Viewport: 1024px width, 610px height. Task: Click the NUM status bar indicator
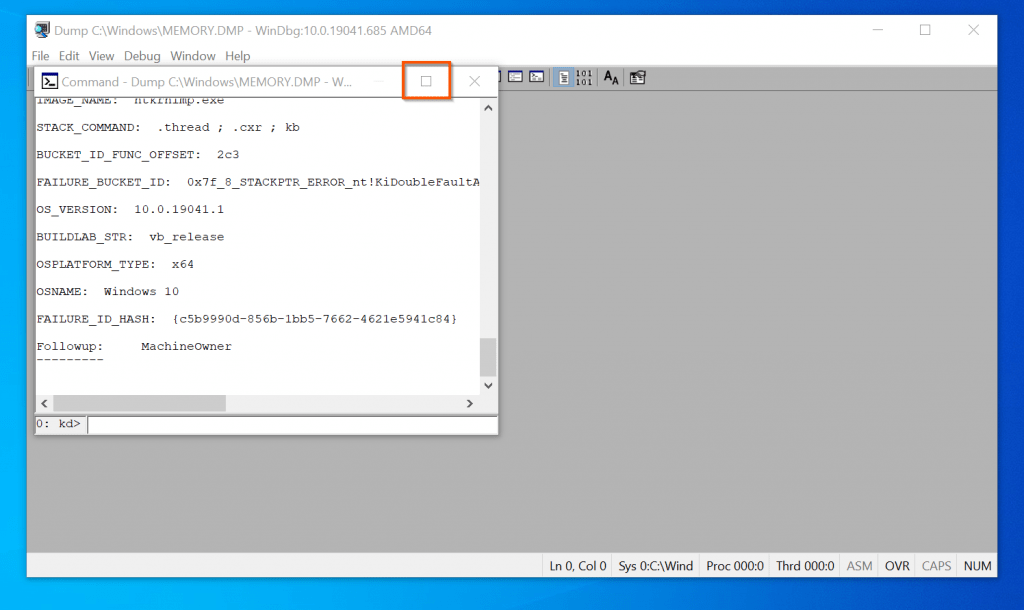pos(977,566)
